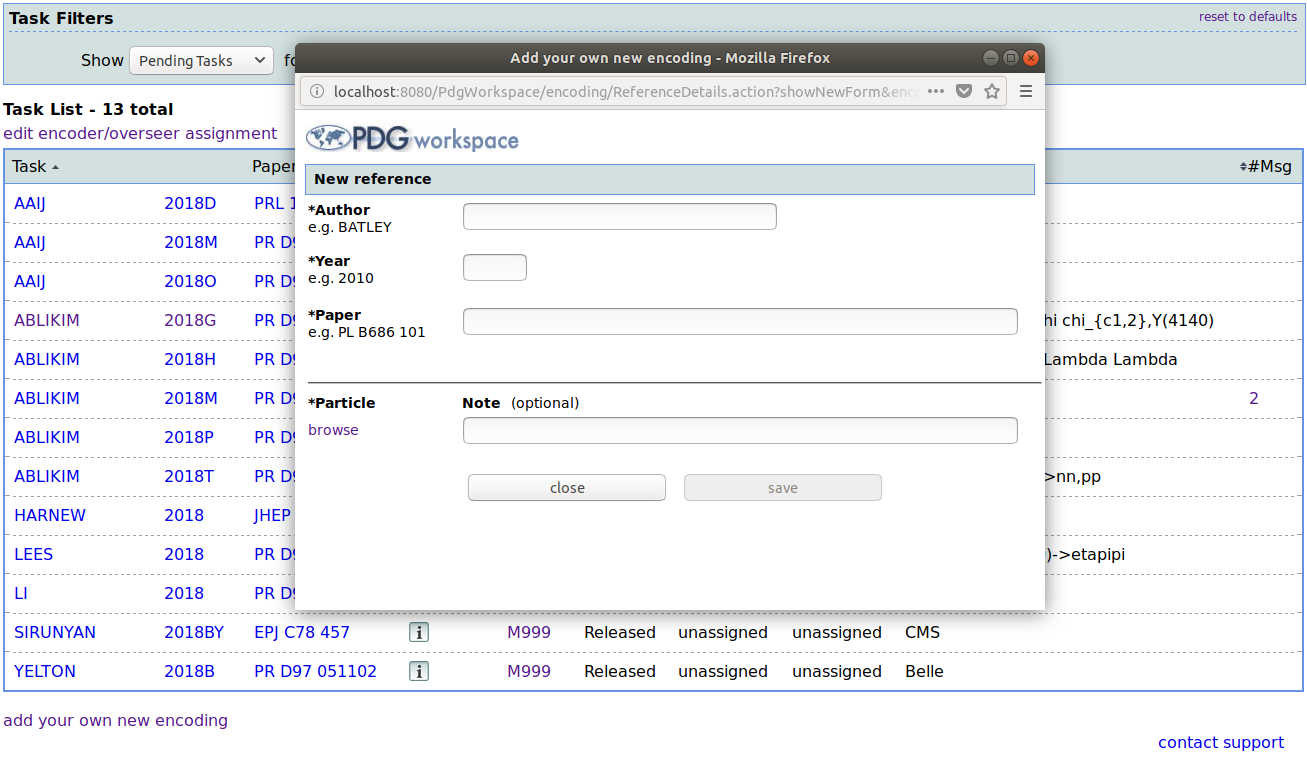The image size is (1307, 772).
Task: Click the URL address bar text
Action: 625,91
